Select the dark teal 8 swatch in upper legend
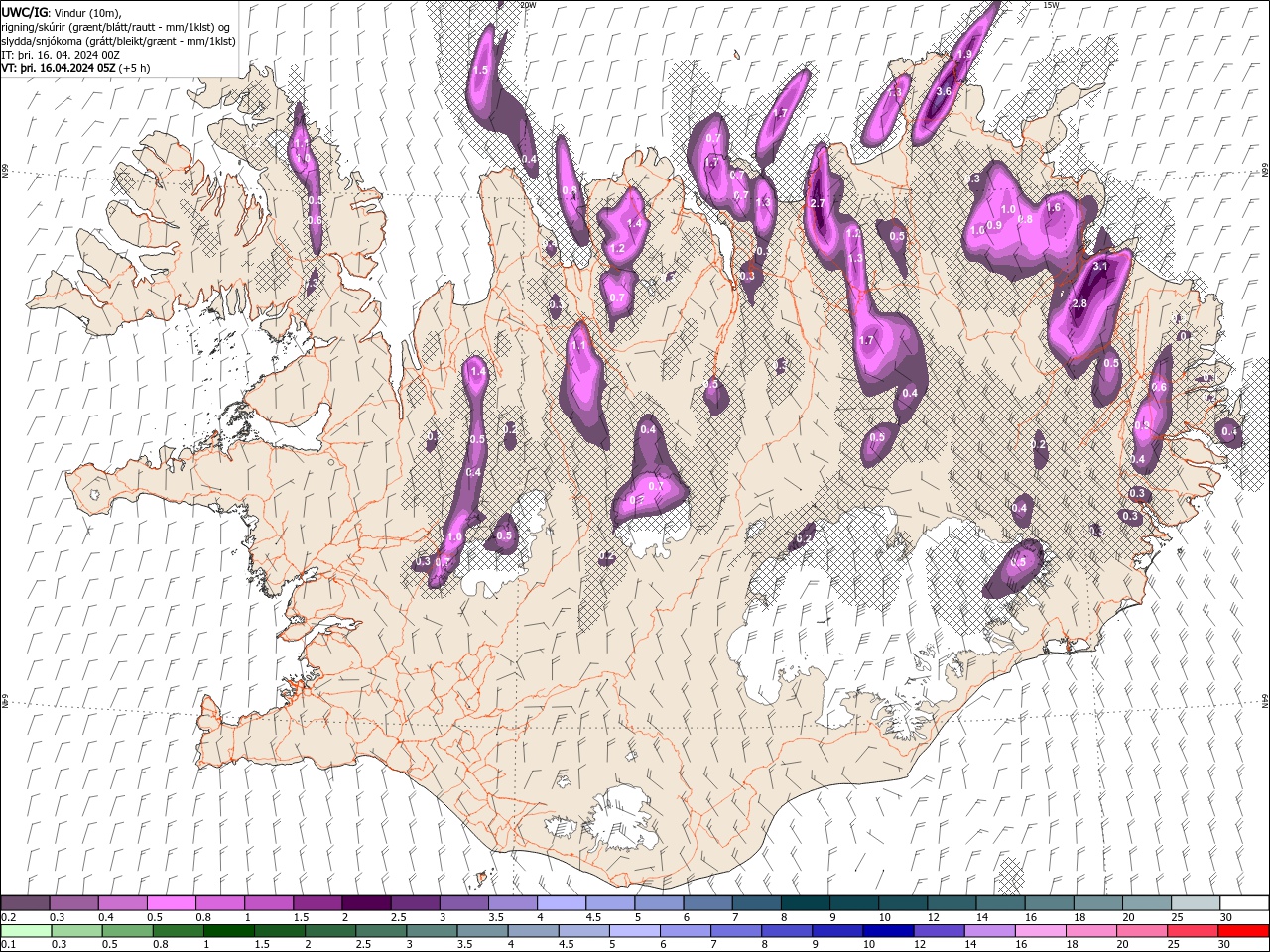The height and width of the screenshot is (952, 1270). coord(804,903)
